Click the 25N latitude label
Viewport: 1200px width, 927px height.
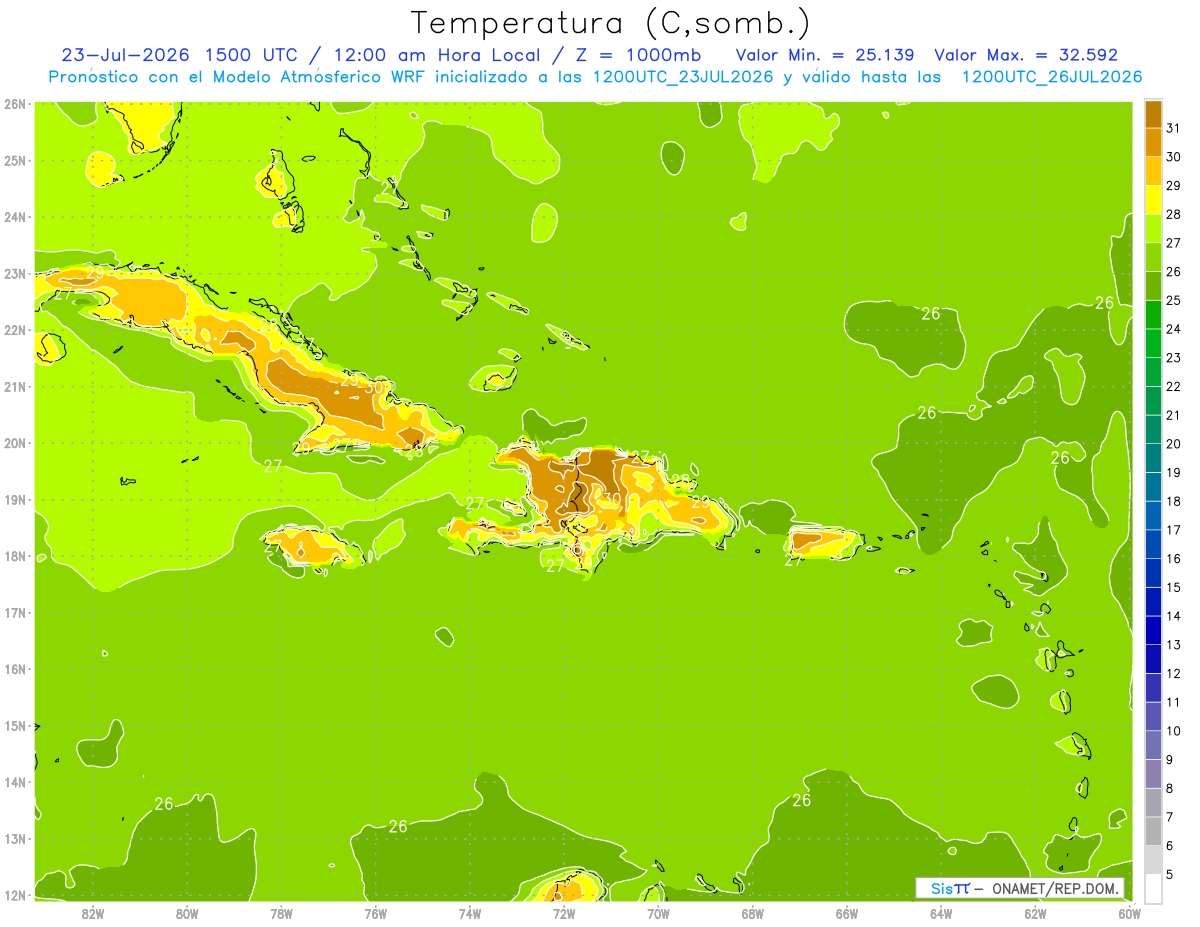point(14,160)
